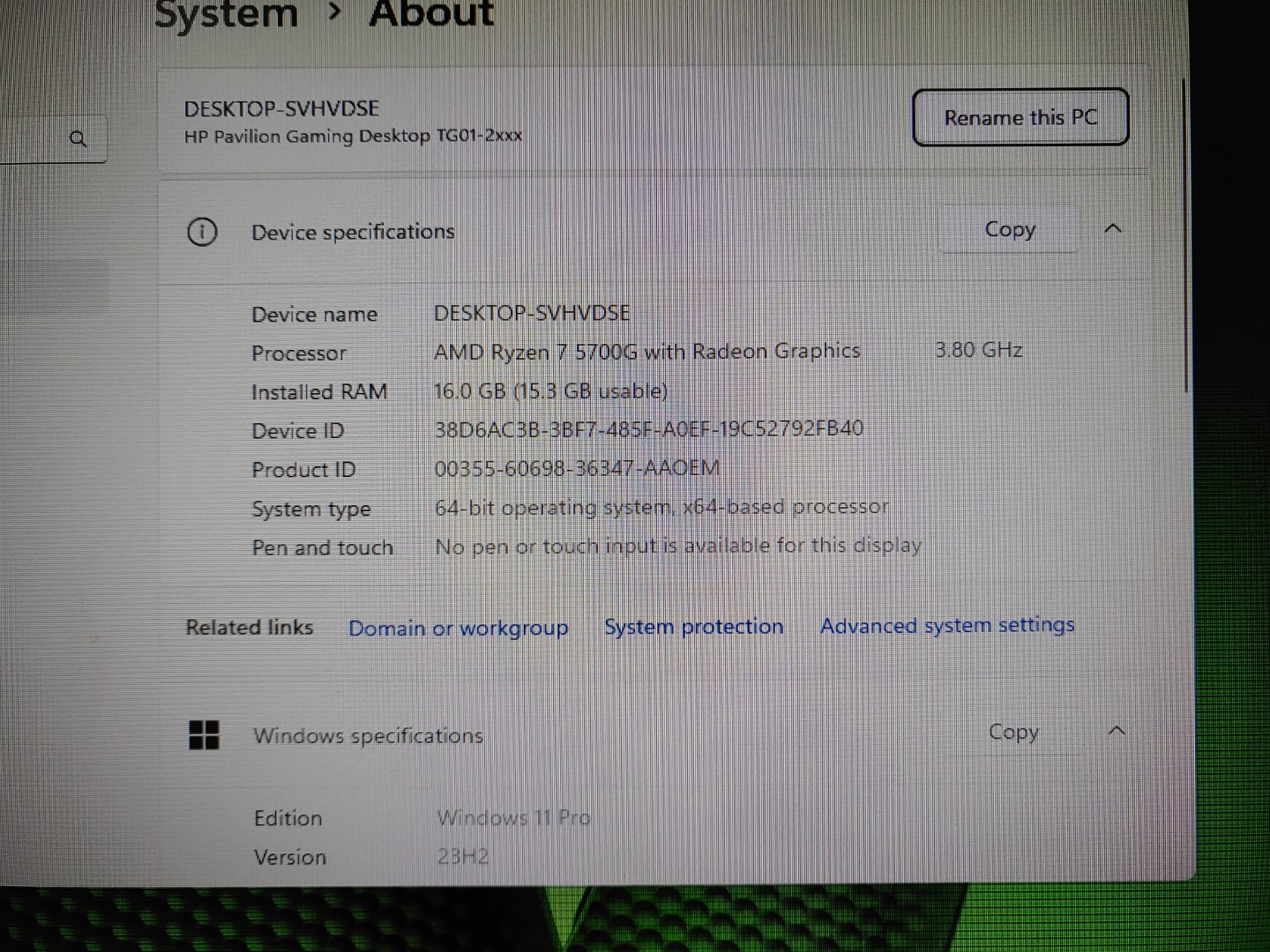Click the settings page vertical scrollbar
This screenshot has height=952, width=1270.
point(1185,236)
